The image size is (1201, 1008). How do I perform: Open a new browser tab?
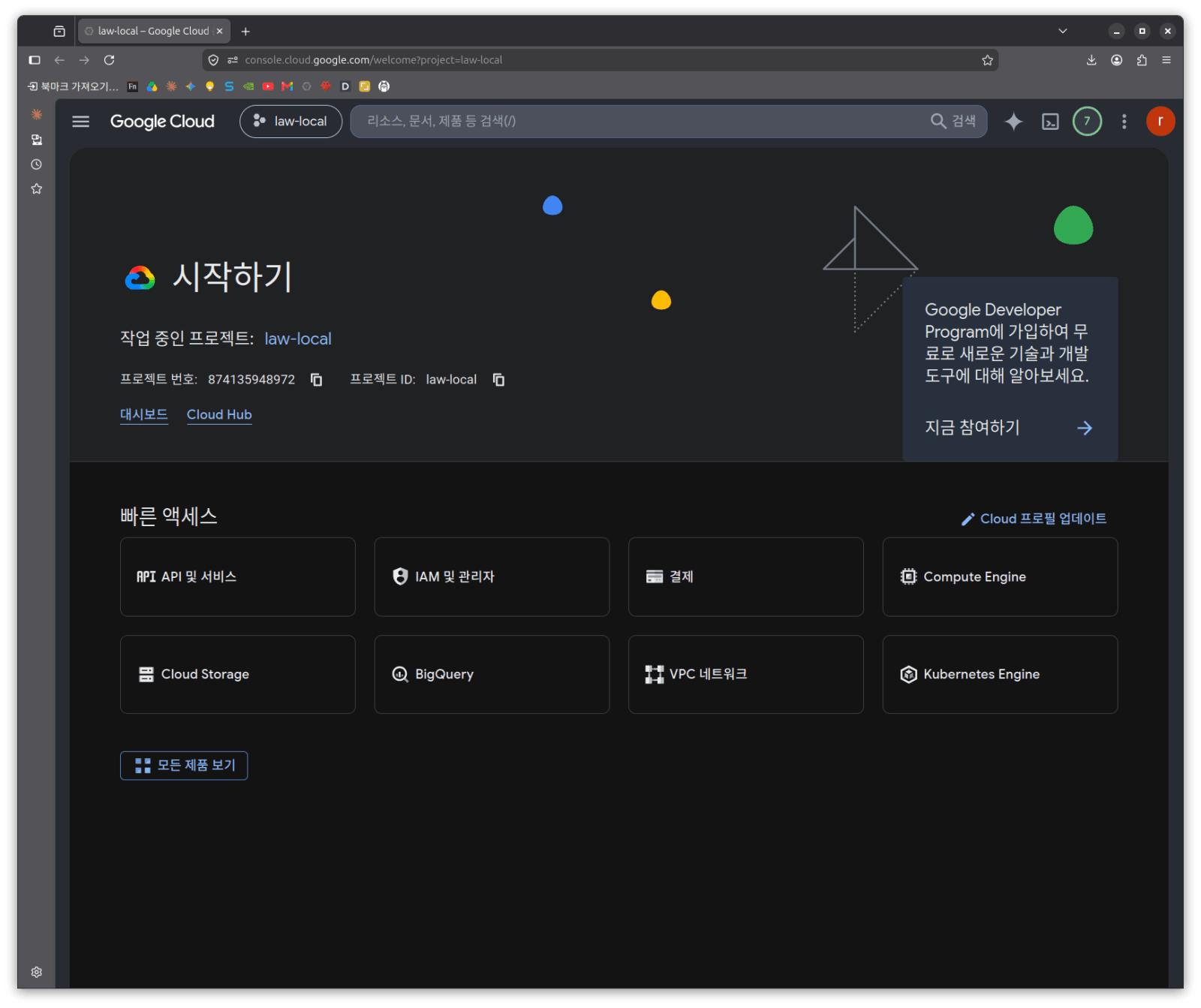pos(245,32)
